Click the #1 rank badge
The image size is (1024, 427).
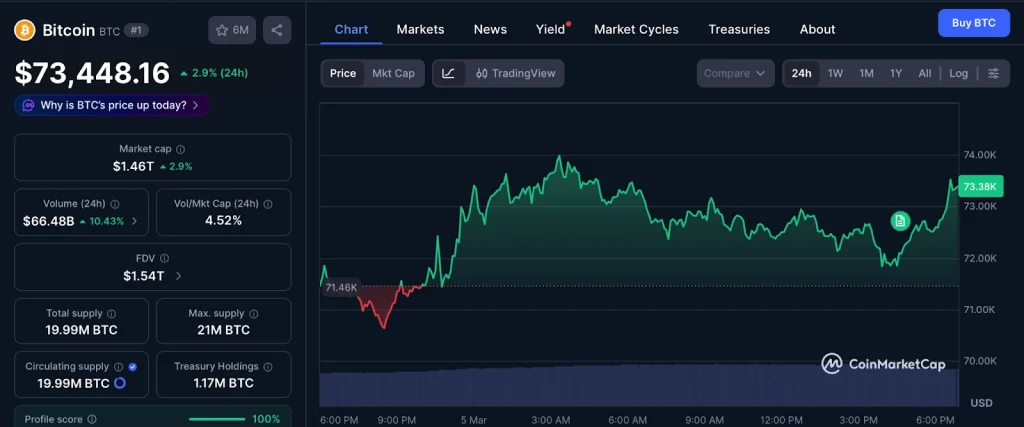[x=136, y=30]
